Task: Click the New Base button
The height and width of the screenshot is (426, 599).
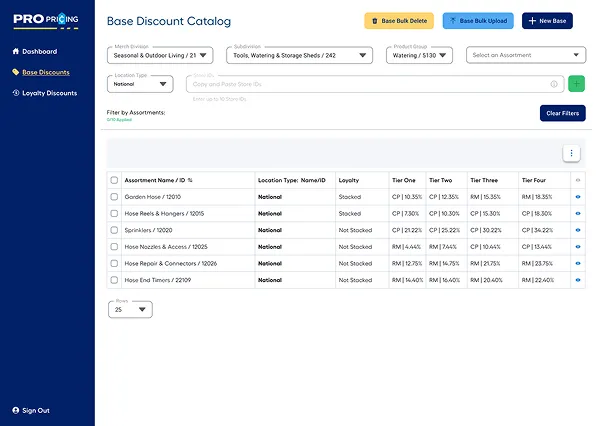Action: pos(547,21)
